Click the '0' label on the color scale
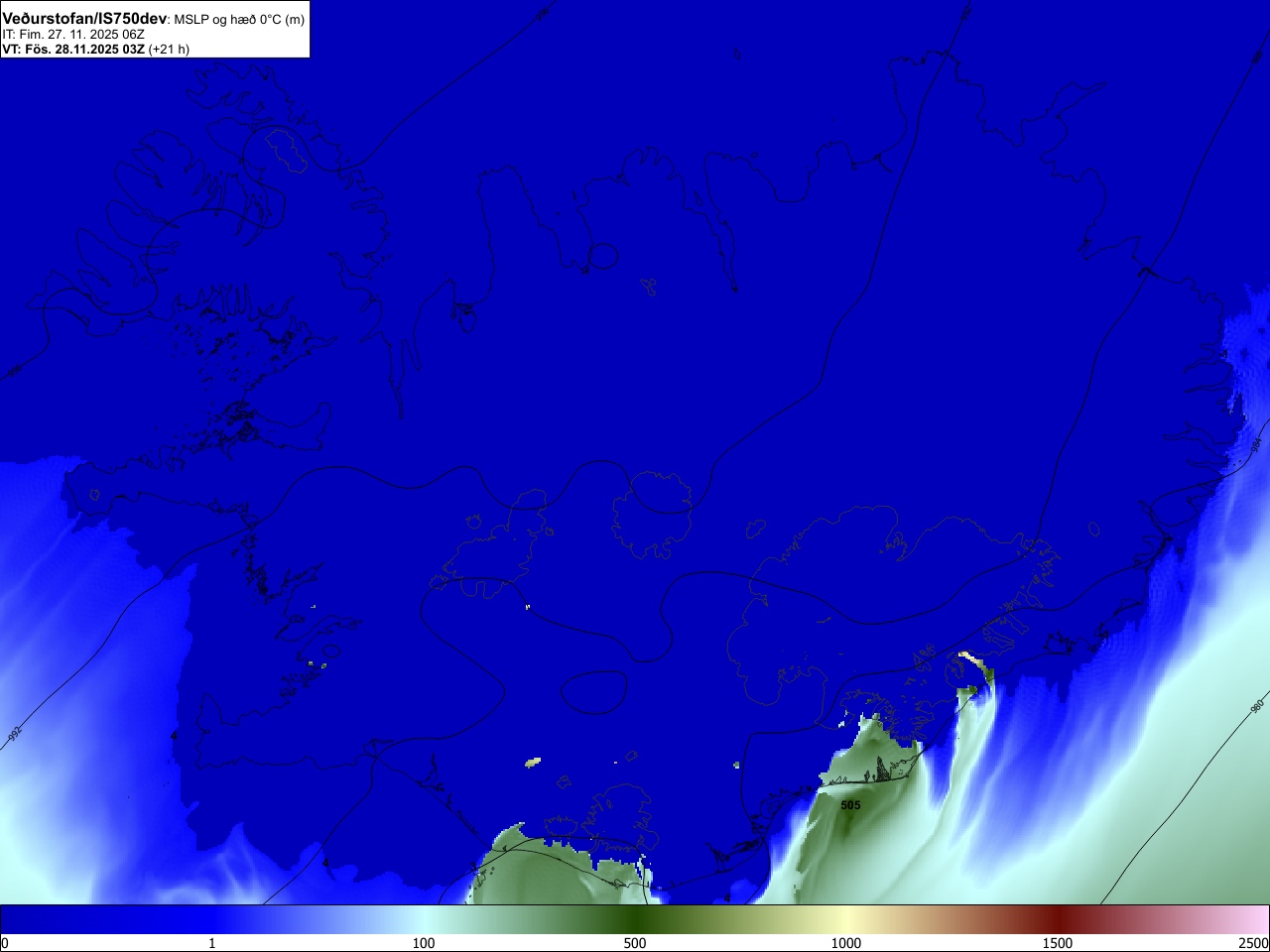This screenshot has height=952, width=1270. [4, 943]
